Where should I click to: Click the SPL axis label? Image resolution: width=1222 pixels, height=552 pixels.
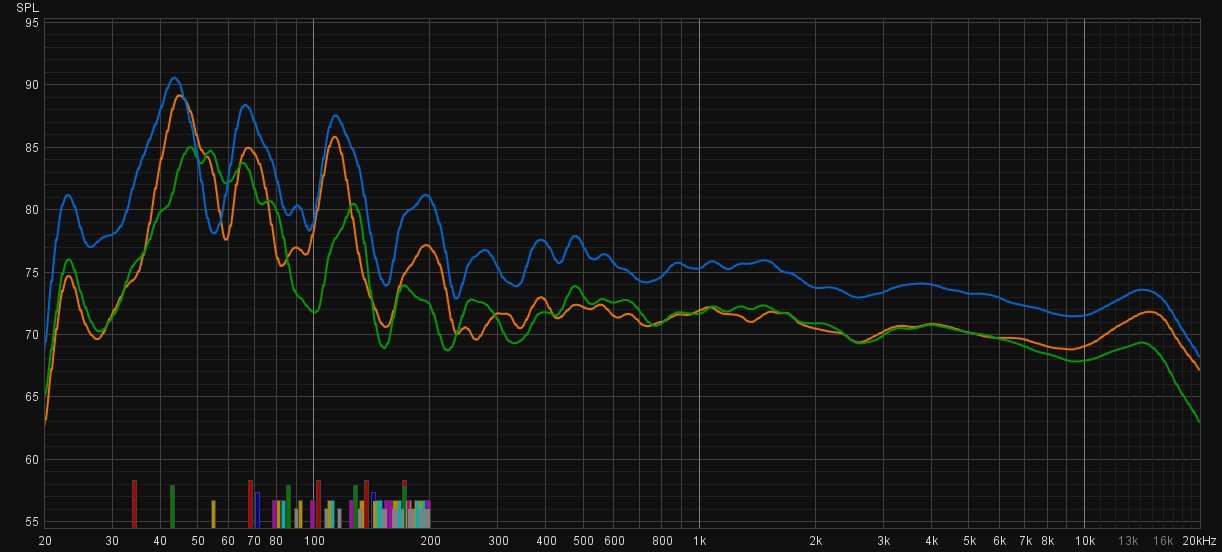coord(26,7)
